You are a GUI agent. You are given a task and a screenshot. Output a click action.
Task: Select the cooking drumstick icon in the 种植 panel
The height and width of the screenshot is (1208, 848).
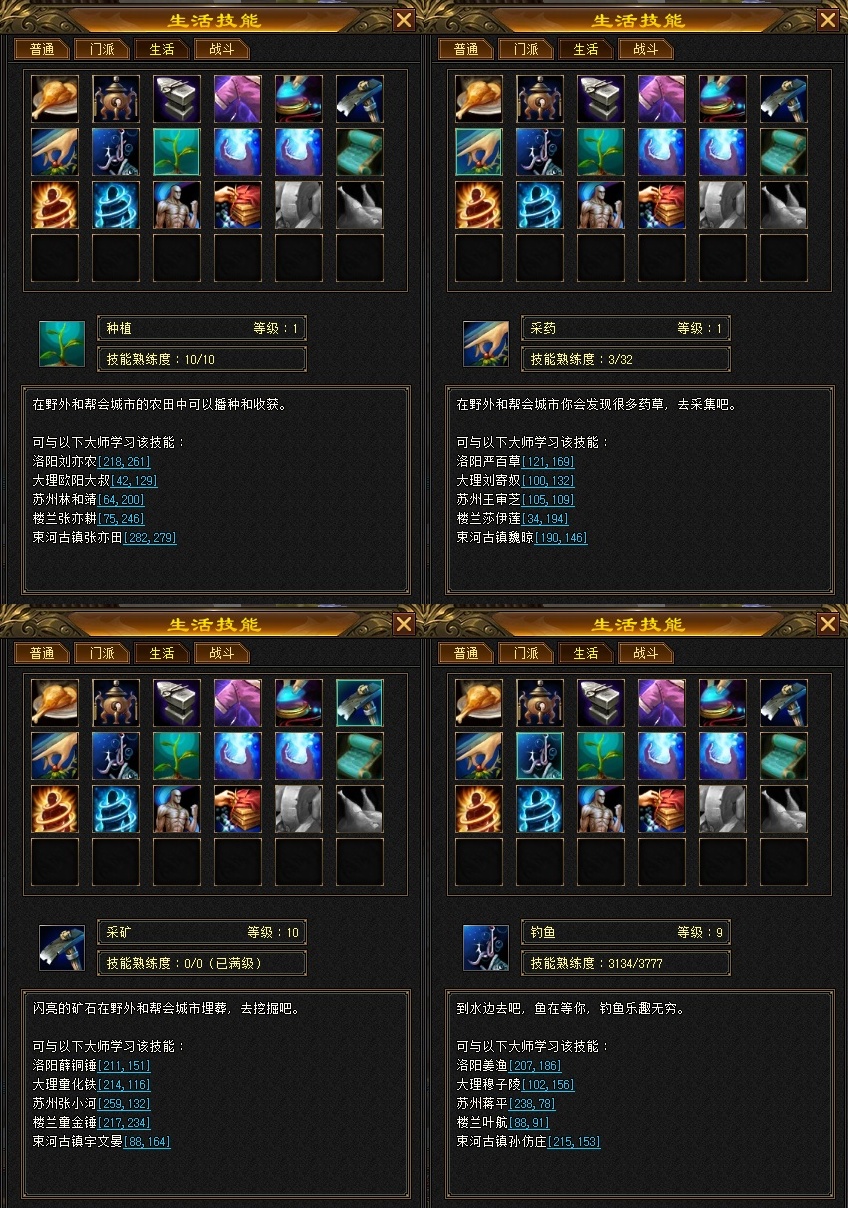[x=55, y=99]
